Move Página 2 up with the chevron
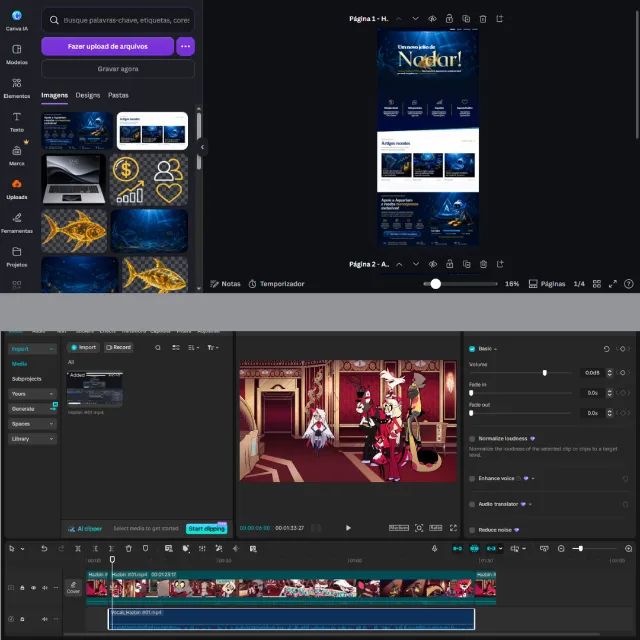The image size is (640, 640). [x=399, y=264]
